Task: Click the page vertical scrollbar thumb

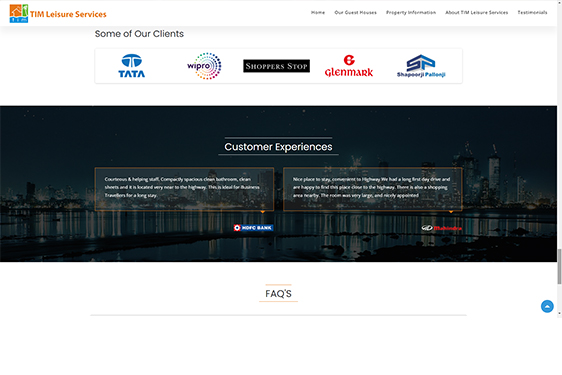Action: 559,266
